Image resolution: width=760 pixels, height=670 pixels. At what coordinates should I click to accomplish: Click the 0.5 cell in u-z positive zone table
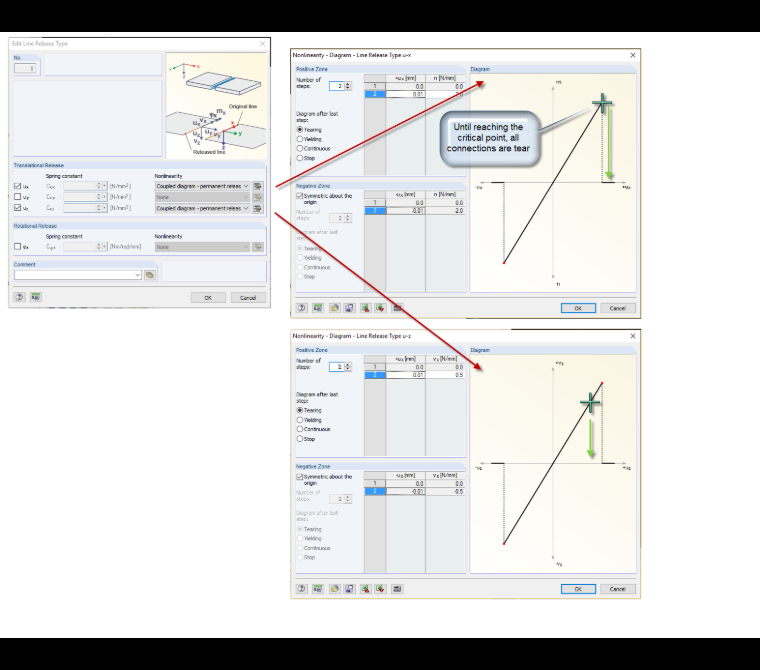tap(445, 375)
